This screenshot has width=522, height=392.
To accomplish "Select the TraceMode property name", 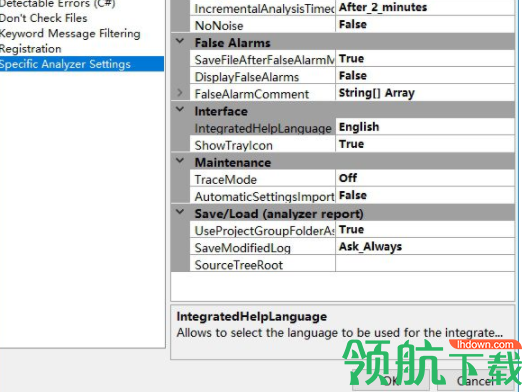I will 263,179.
